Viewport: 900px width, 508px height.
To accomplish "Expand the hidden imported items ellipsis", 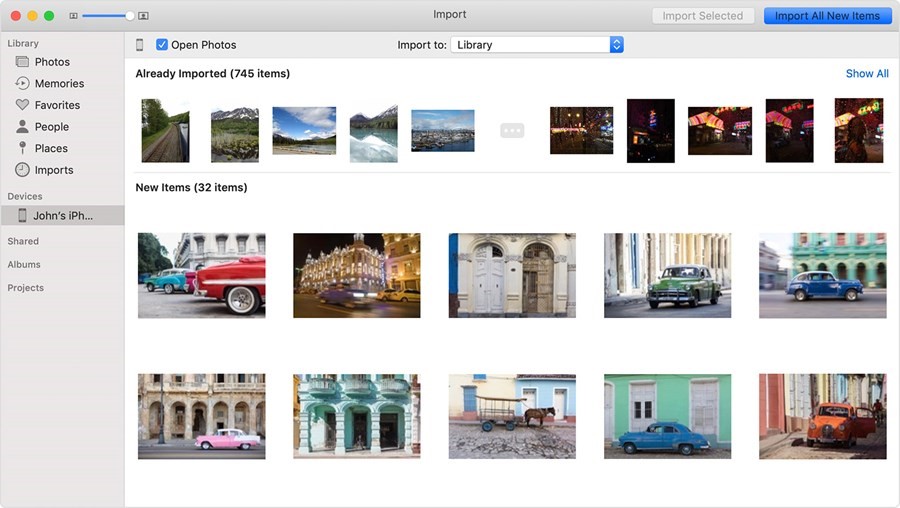I will tap(512, 131).
